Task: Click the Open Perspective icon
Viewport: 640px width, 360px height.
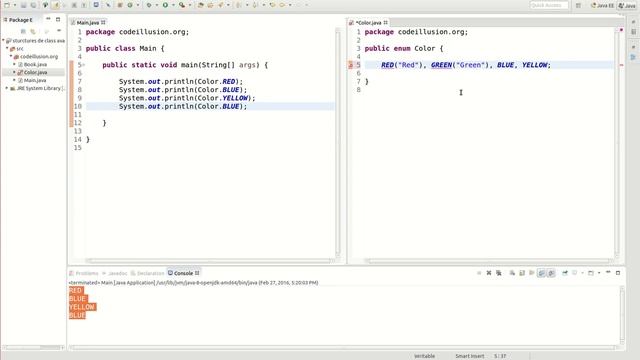Action: [578, 5]
